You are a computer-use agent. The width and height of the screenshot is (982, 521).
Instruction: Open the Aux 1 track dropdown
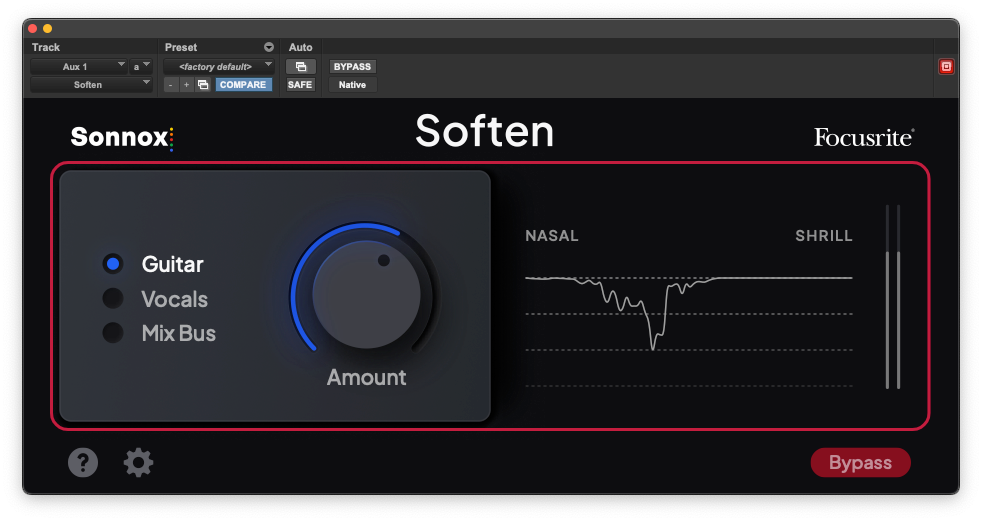78,66
